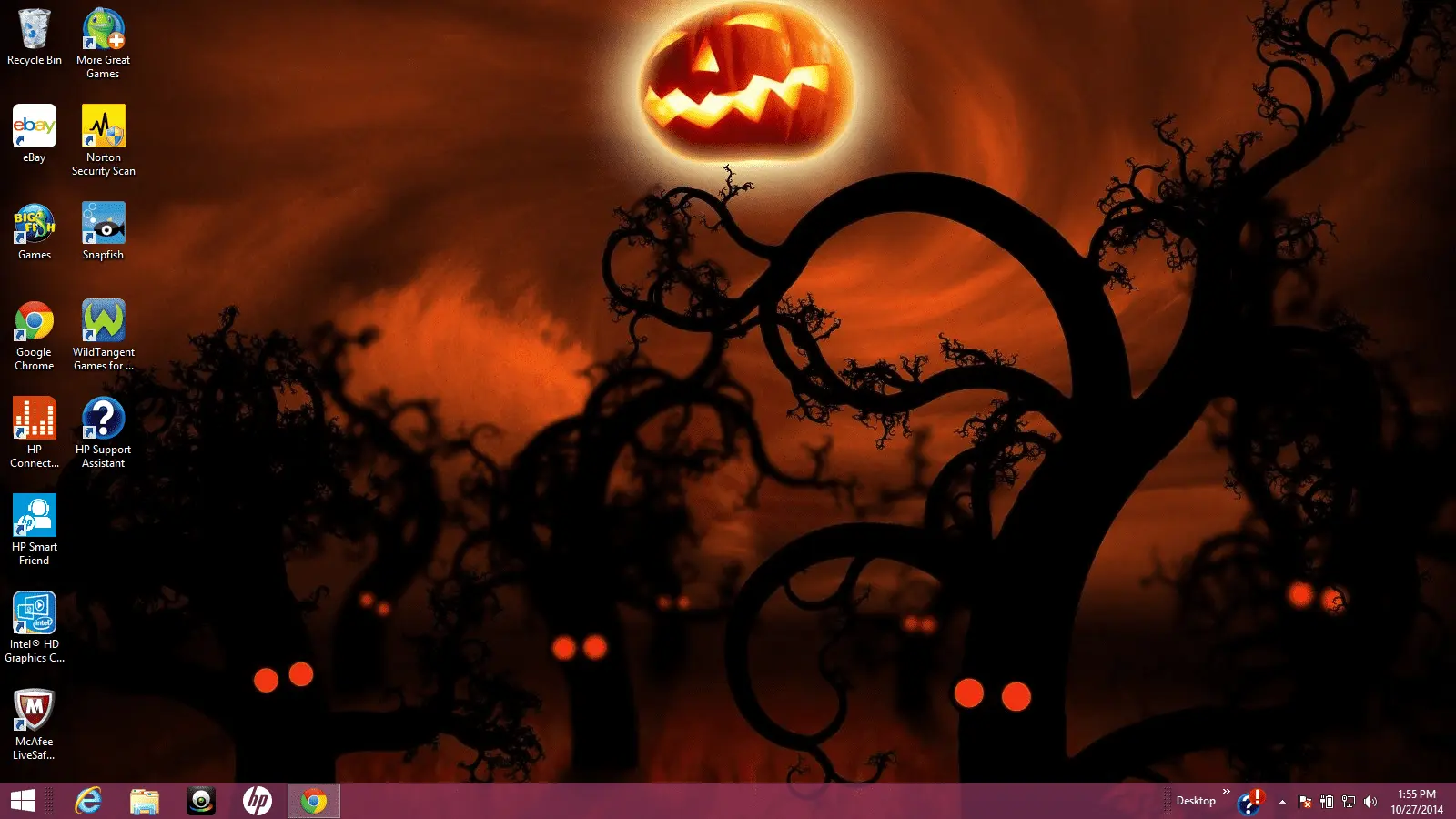Select the Google Chrome desktop shortcut
1456x819 pixels.
pyautogui.click(x=35, y=336)
